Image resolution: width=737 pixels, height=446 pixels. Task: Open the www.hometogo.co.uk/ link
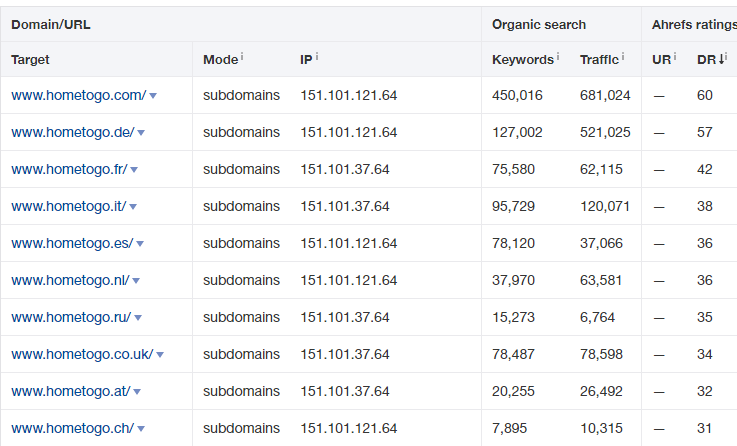(82, 354)
